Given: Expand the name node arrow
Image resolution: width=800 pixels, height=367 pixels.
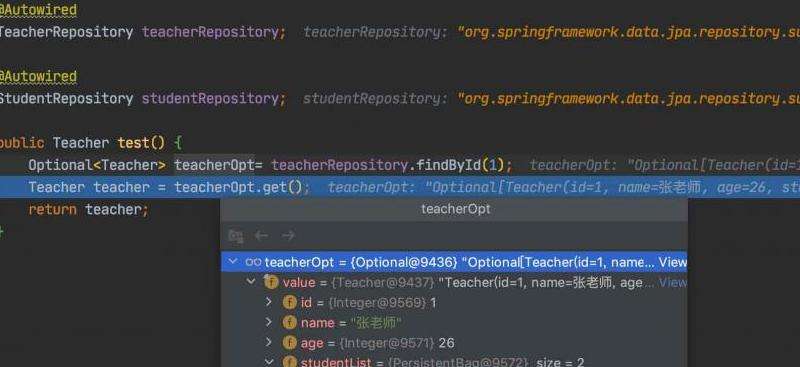Looking at the screenshot, I should coord(269,322).
